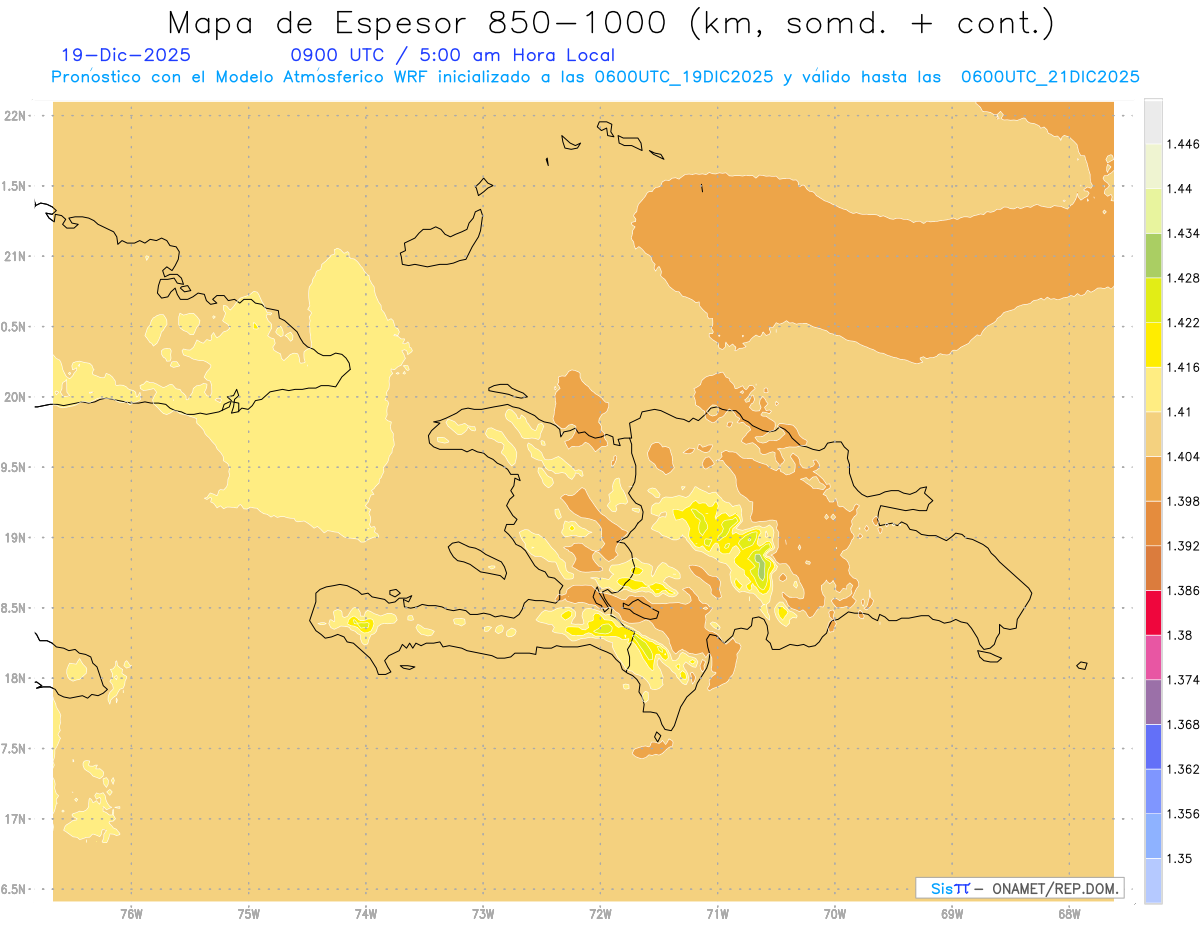Click the '22N' latitude label
The height and width of the screenshot is (927, 1200).
16,116
